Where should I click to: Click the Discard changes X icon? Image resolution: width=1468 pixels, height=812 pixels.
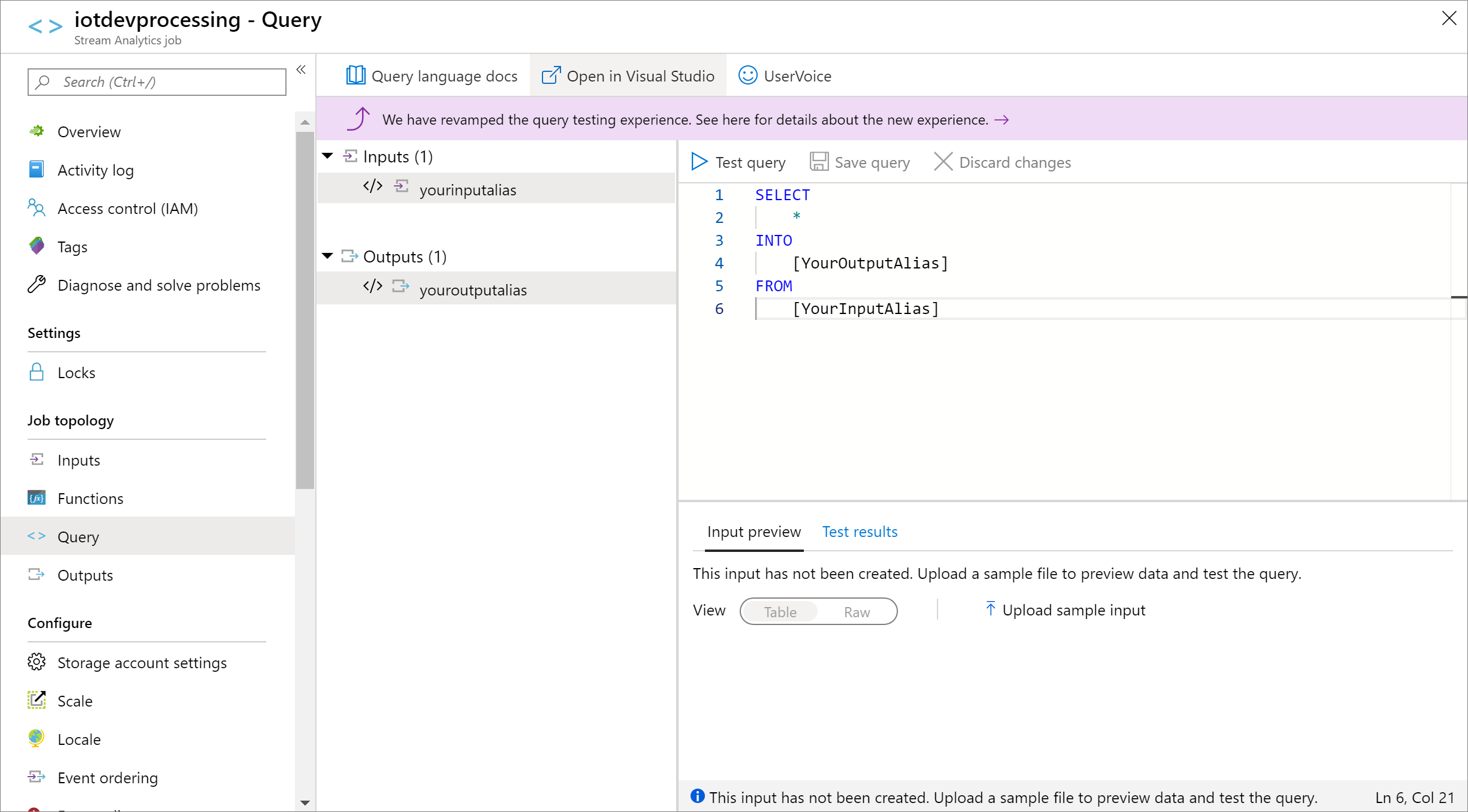tap(943, 162)
